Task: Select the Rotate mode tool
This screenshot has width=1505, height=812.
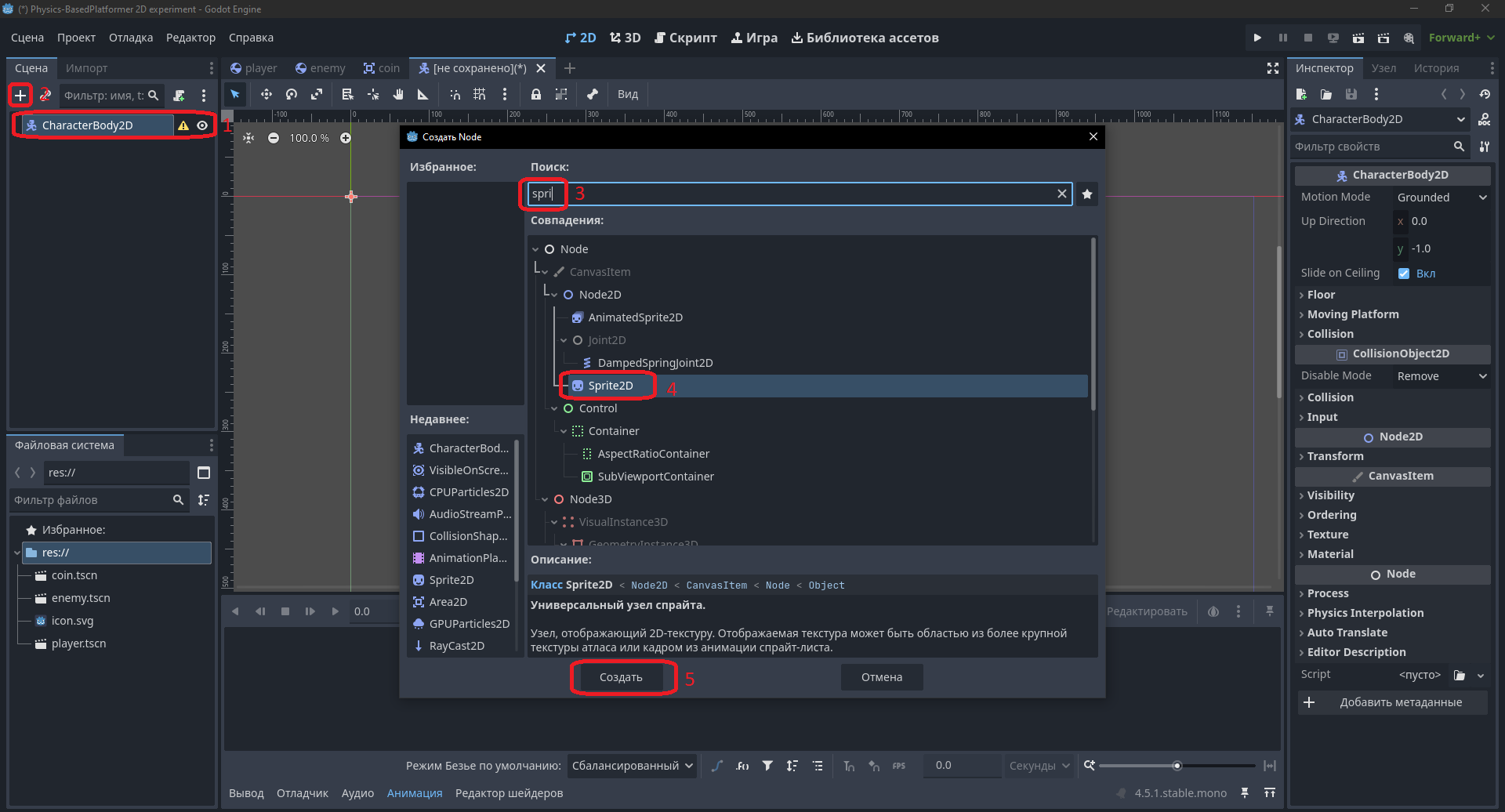Action: point(292,94)
